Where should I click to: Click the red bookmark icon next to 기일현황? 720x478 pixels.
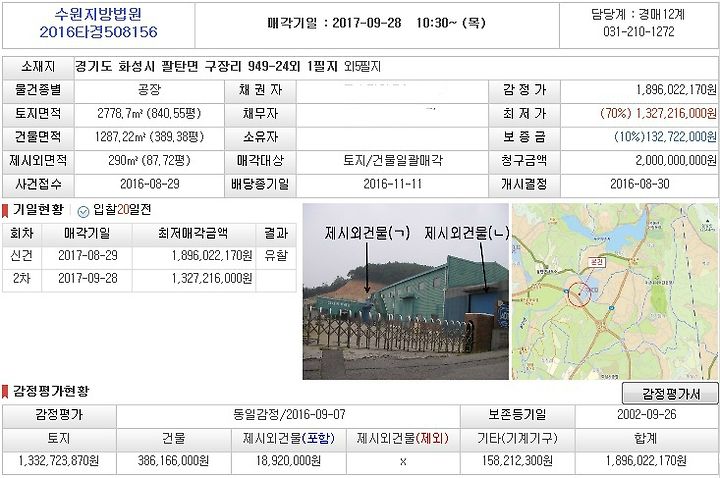click(5, 211)
